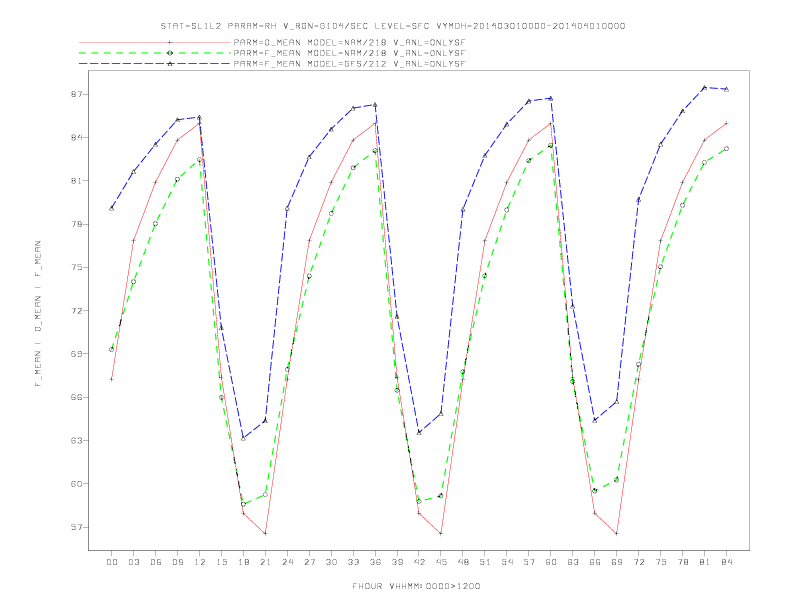The image size is (792, 612).
Task: Click the y-axis tick label 84
Action: click(77, 137)
